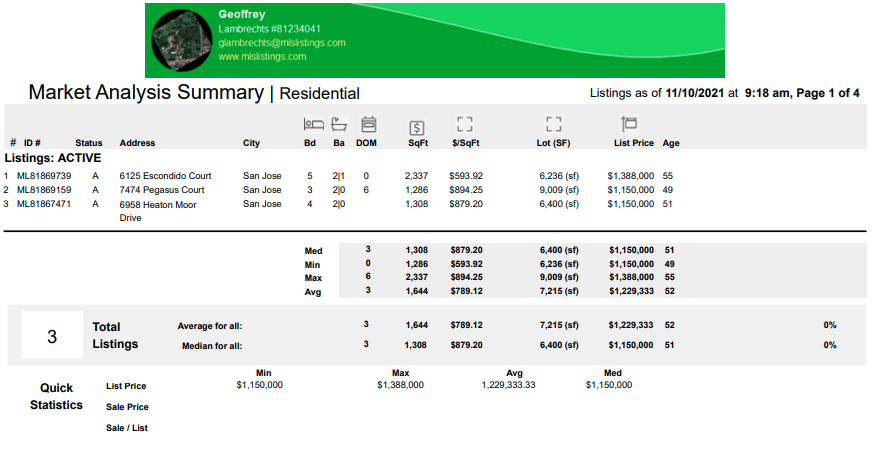Click the Market Analysis Summary title
874x454 pixels.
(146, 92)
